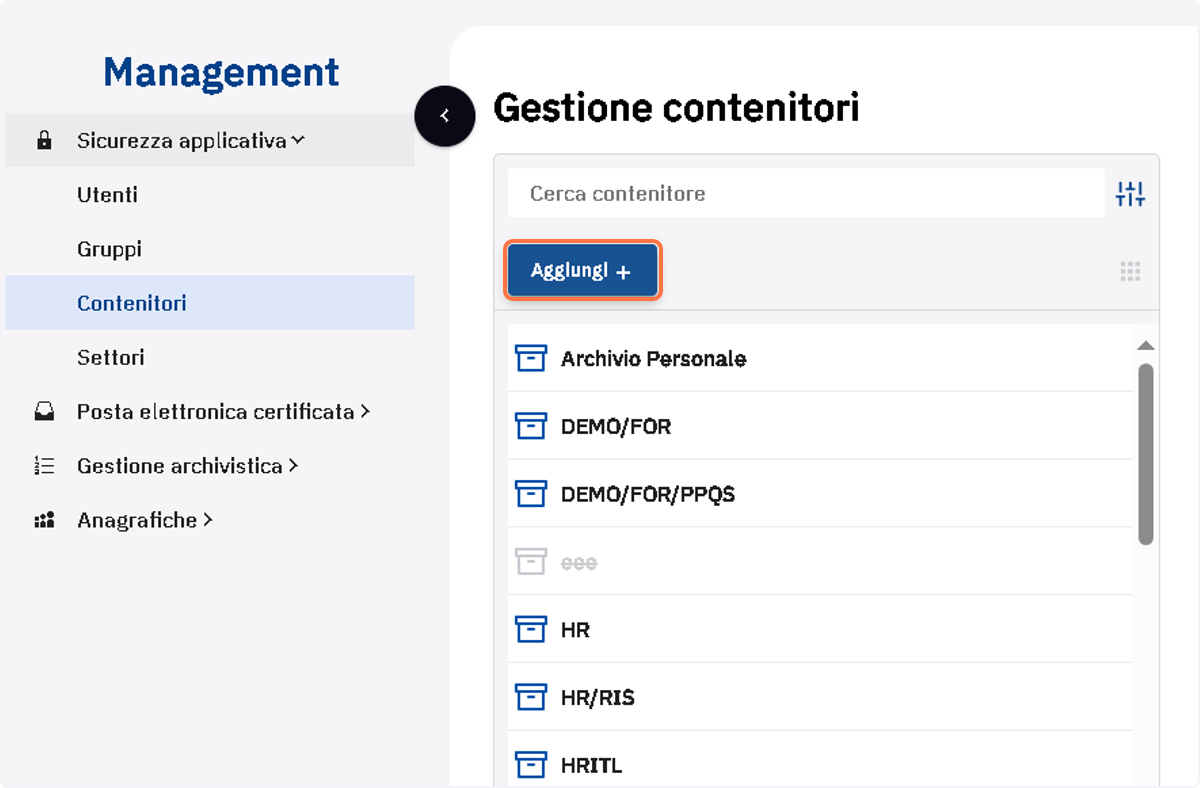Click the lock icon beside Sicurezza applicativa
The image size is (1200, 788).
click(x=44, y=141)
